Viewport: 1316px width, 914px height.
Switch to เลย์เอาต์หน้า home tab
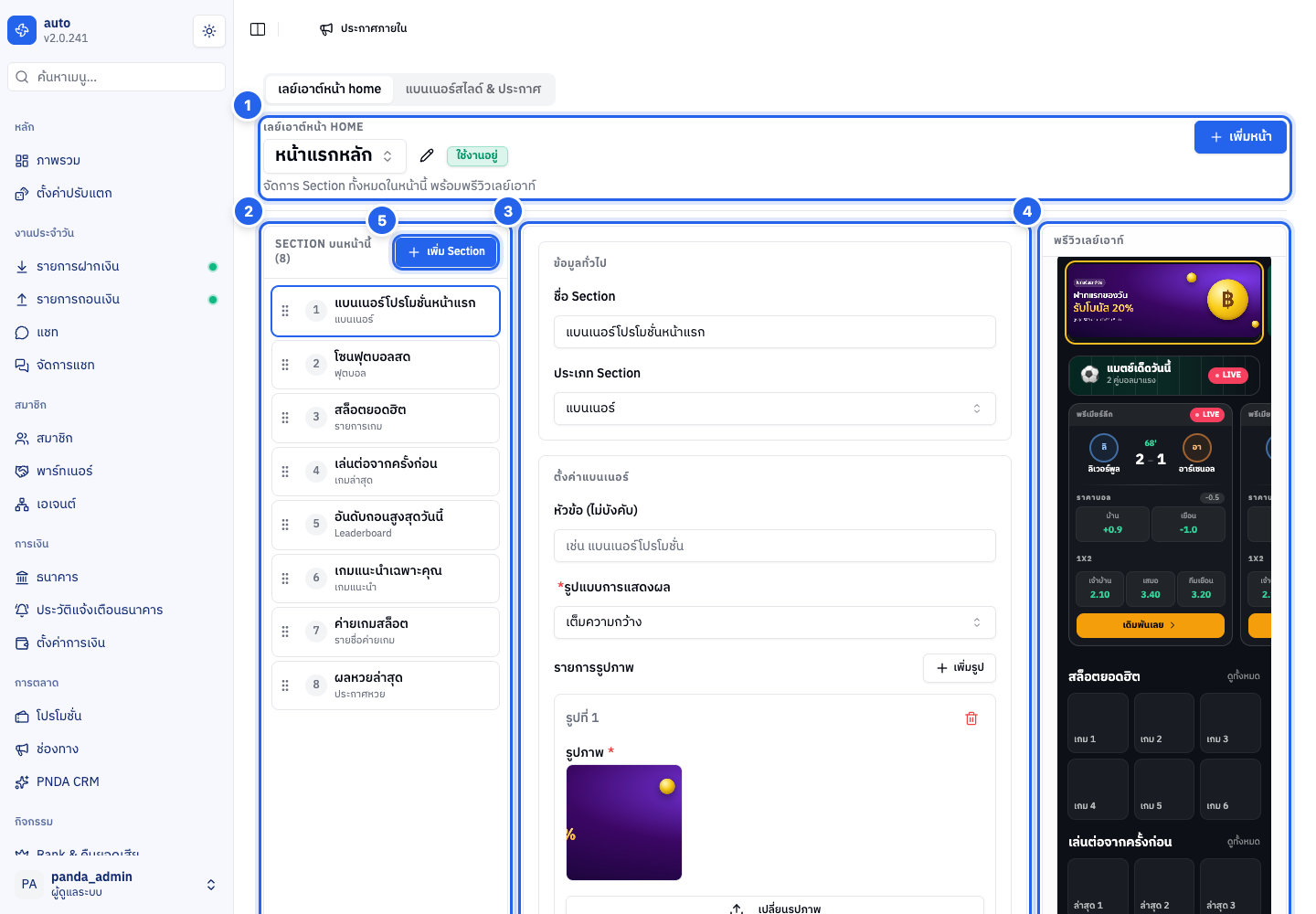click(330, 90)
